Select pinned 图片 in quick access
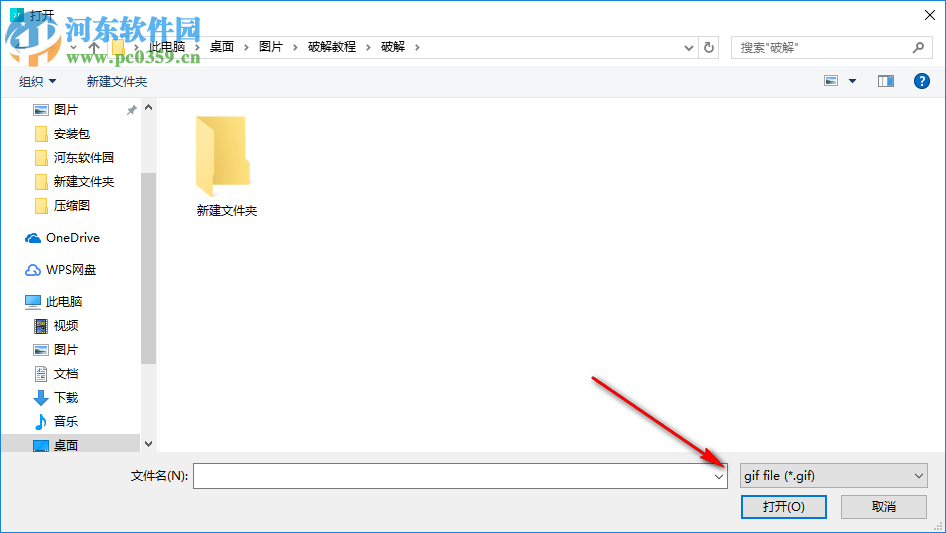This screenshot has width=946, height=533. [66, 110]
